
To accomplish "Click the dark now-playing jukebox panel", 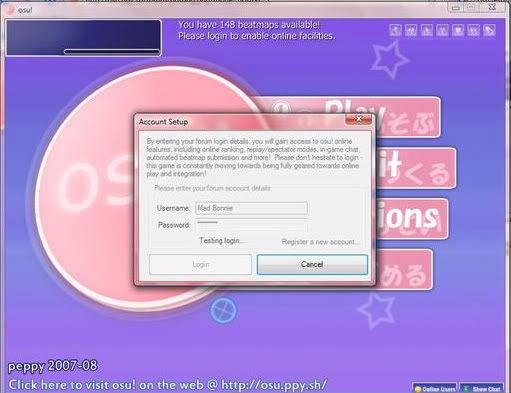I will point(83,38).
